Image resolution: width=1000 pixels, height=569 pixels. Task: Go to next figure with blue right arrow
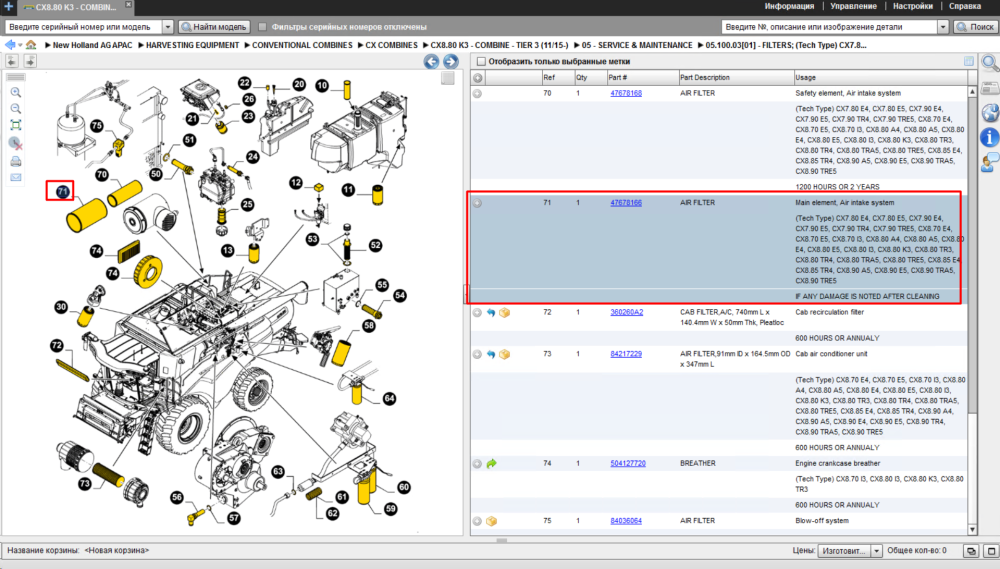click(450, 61)
